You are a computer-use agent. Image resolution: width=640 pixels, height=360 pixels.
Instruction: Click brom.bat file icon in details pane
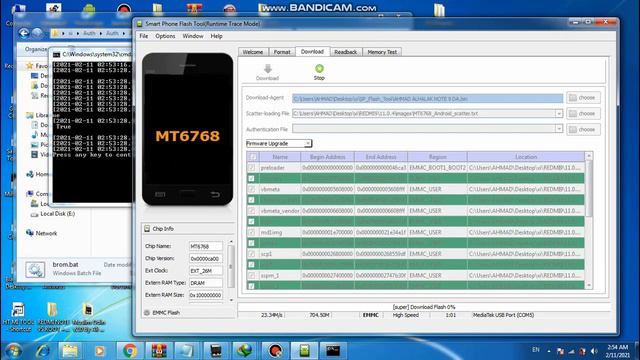tap(35, 270)
